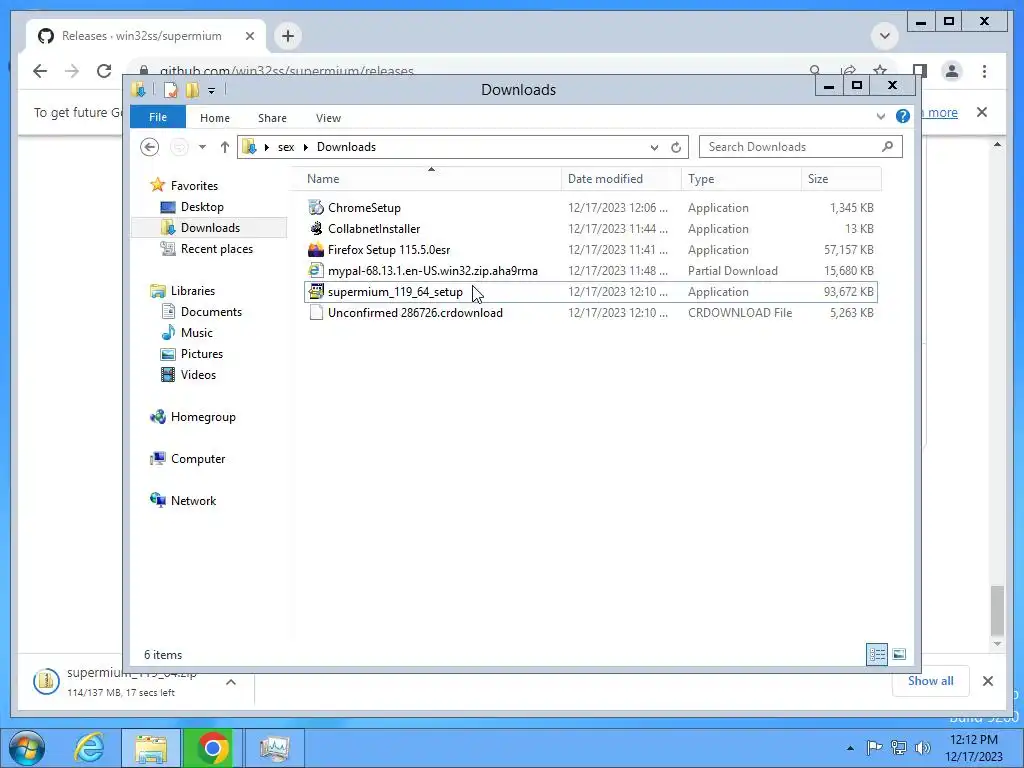
Task: Sort by Type column header
Action: [x=741, y=179]
